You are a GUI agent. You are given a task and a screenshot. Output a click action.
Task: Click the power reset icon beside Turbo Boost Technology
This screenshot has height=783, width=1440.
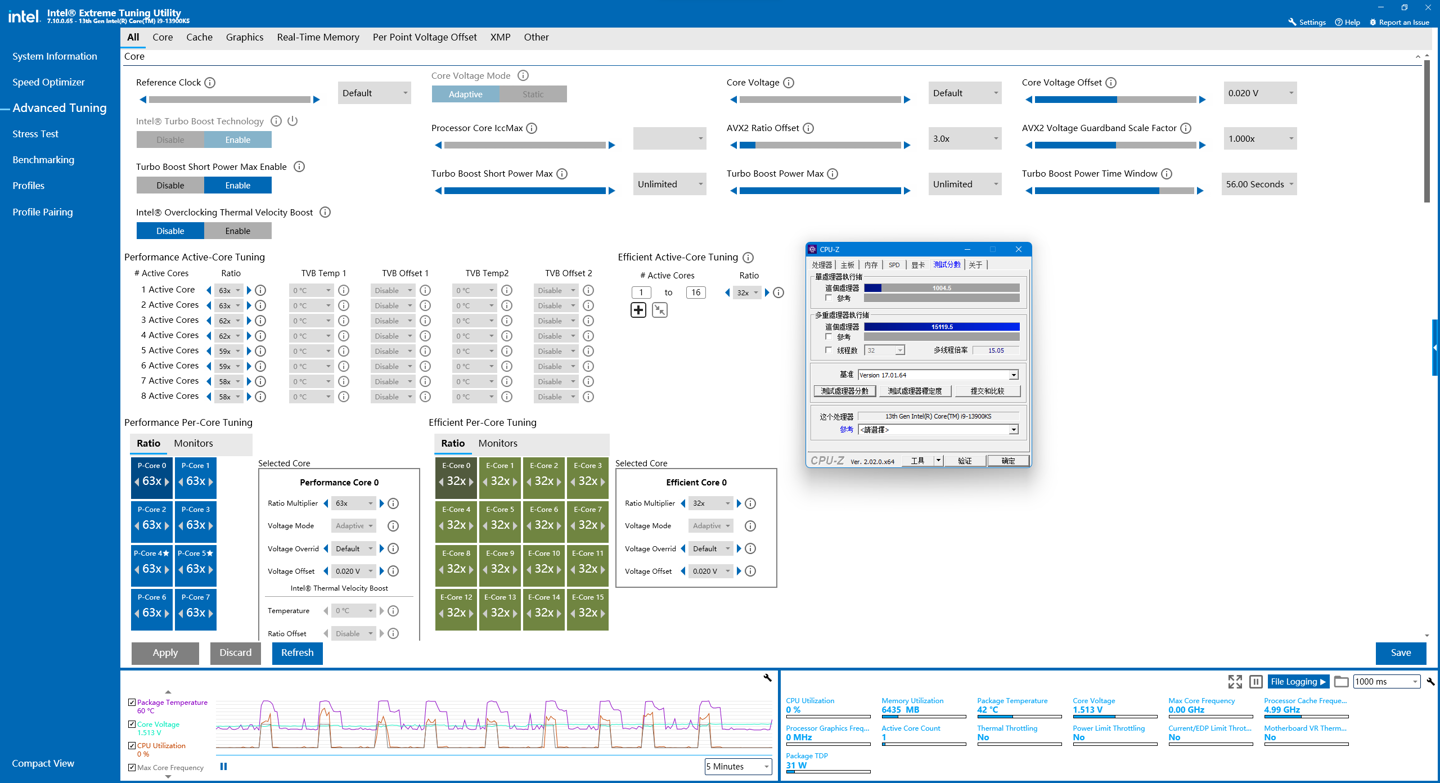tap(293, 121)
